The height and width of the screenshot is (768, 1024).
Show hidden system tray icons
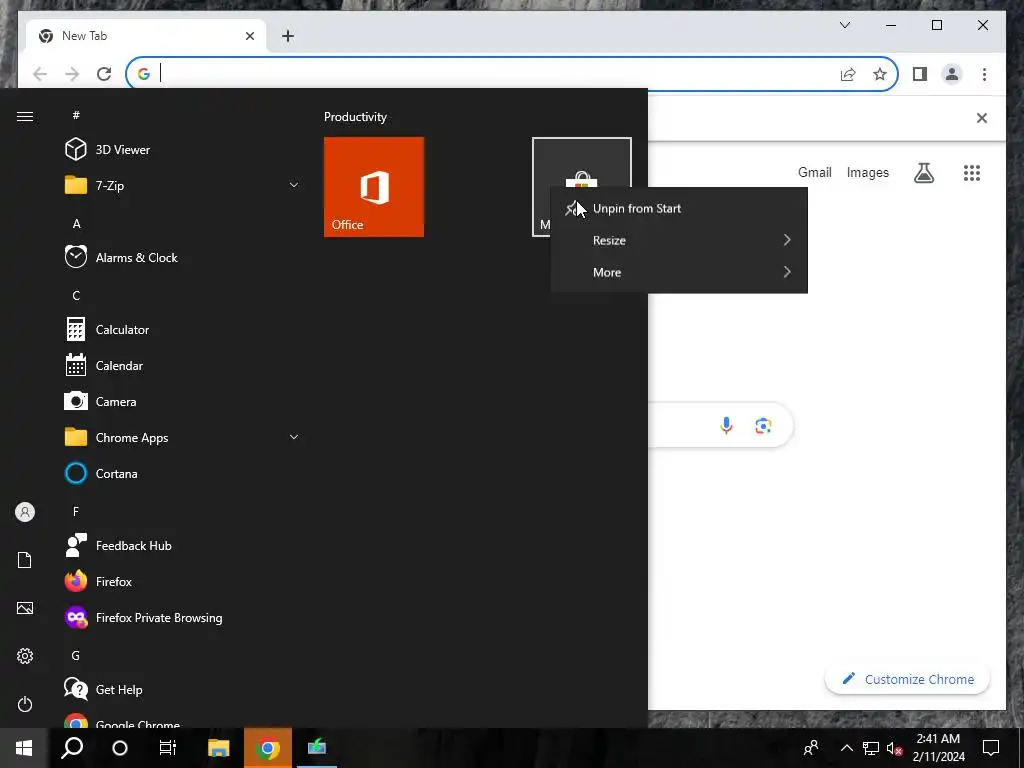pyautogui.click(x=846, y=748)
